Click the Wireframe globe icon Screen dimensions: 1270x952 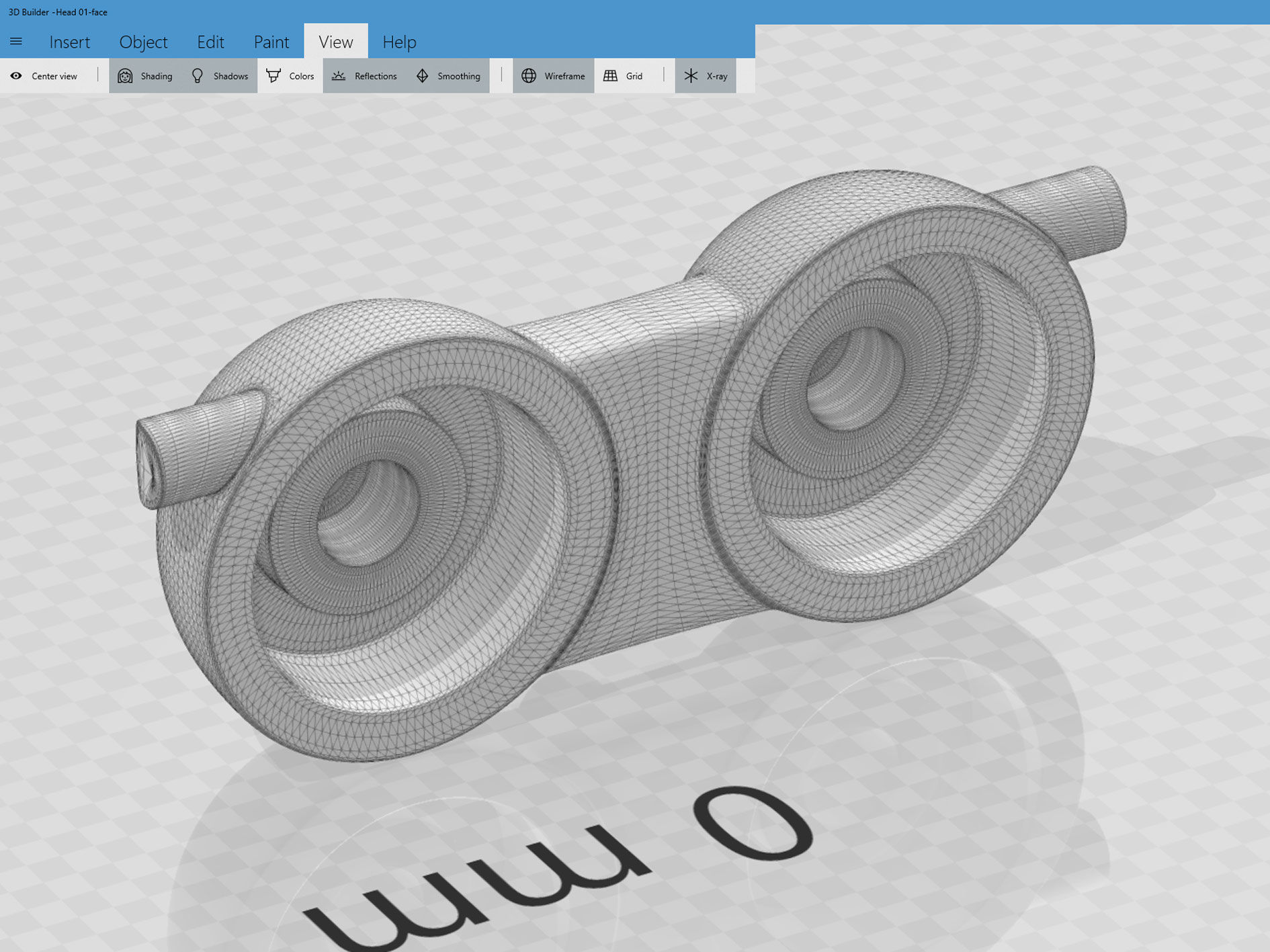(x=529, y=76)
